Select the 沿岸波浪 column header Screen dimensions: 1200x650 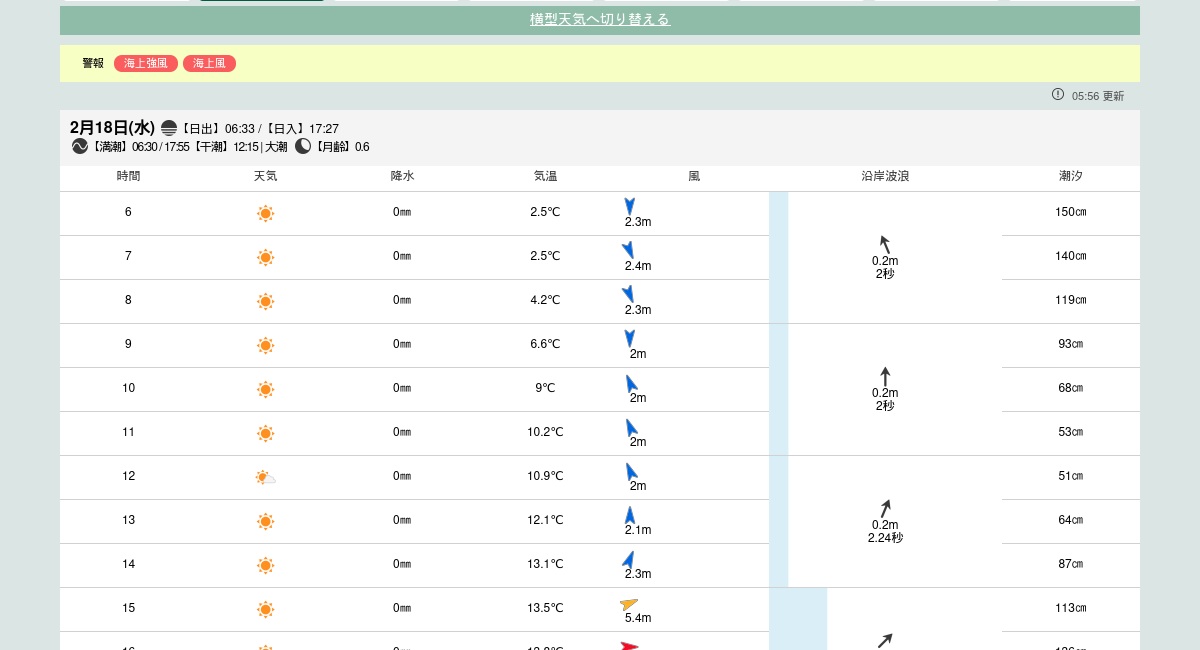click(885, 176)
